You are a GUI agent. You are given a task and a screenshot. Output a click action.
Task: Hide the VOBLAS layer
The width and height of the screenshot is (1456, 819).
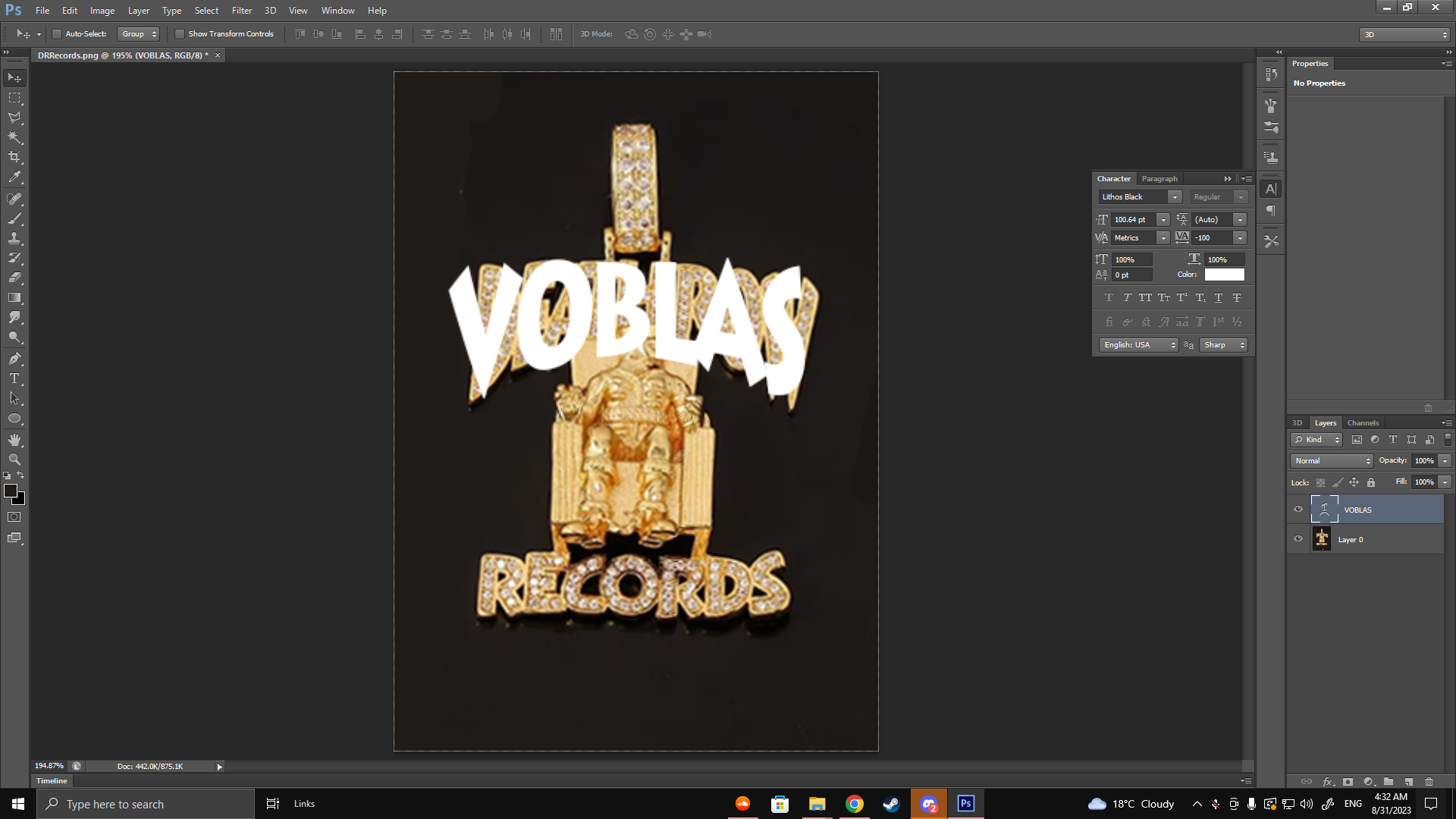(x=1298, y=510)
